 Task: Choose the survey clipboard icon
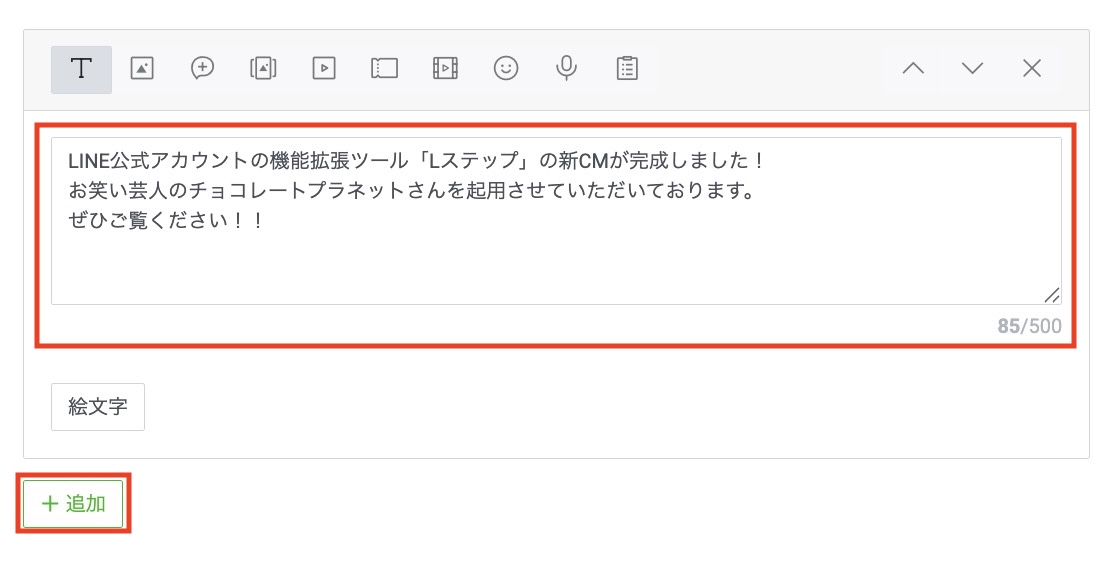point(627,69)
